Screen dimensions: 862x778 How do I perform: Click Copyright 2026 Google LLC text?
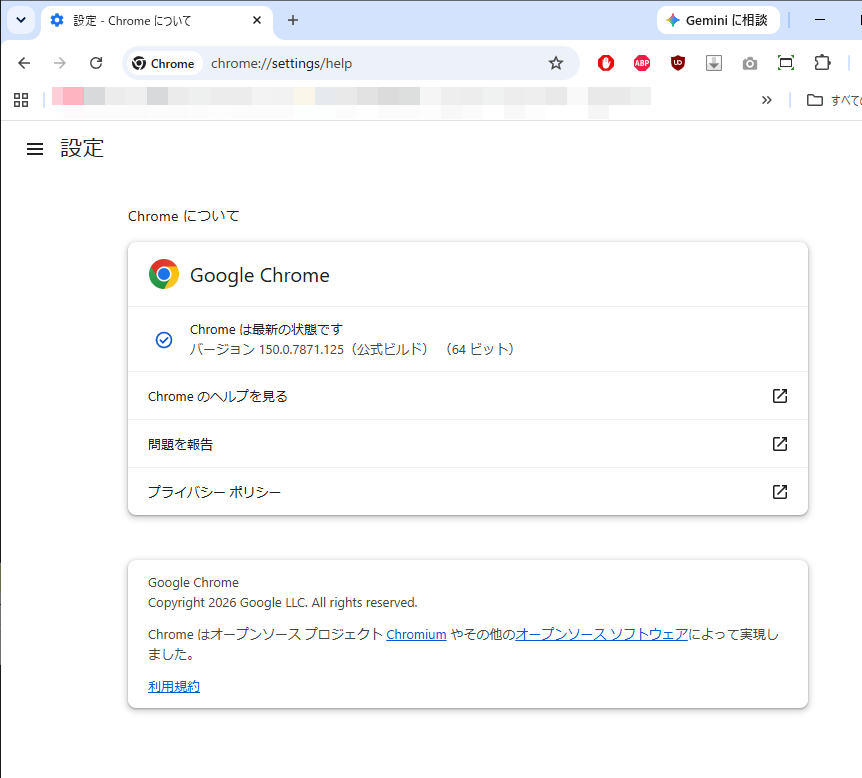click(283, 603)
